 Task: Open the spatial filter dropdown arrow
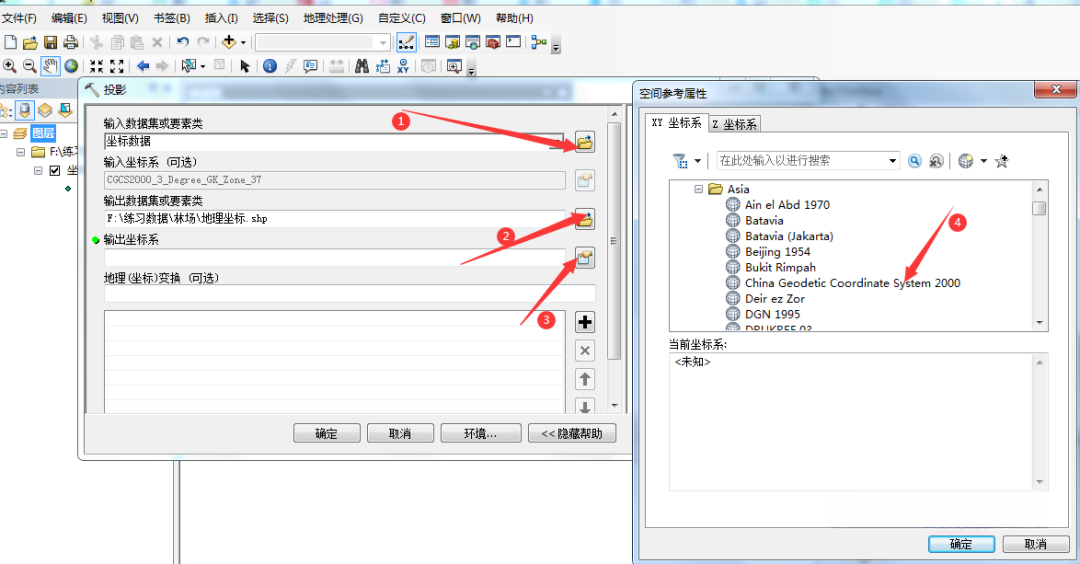click(x=698, y=161)
